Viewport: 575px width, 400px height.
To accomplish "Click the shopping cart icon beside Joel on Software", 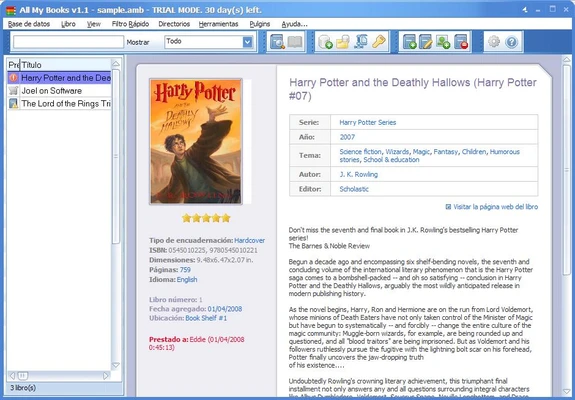I will [13, 91].
